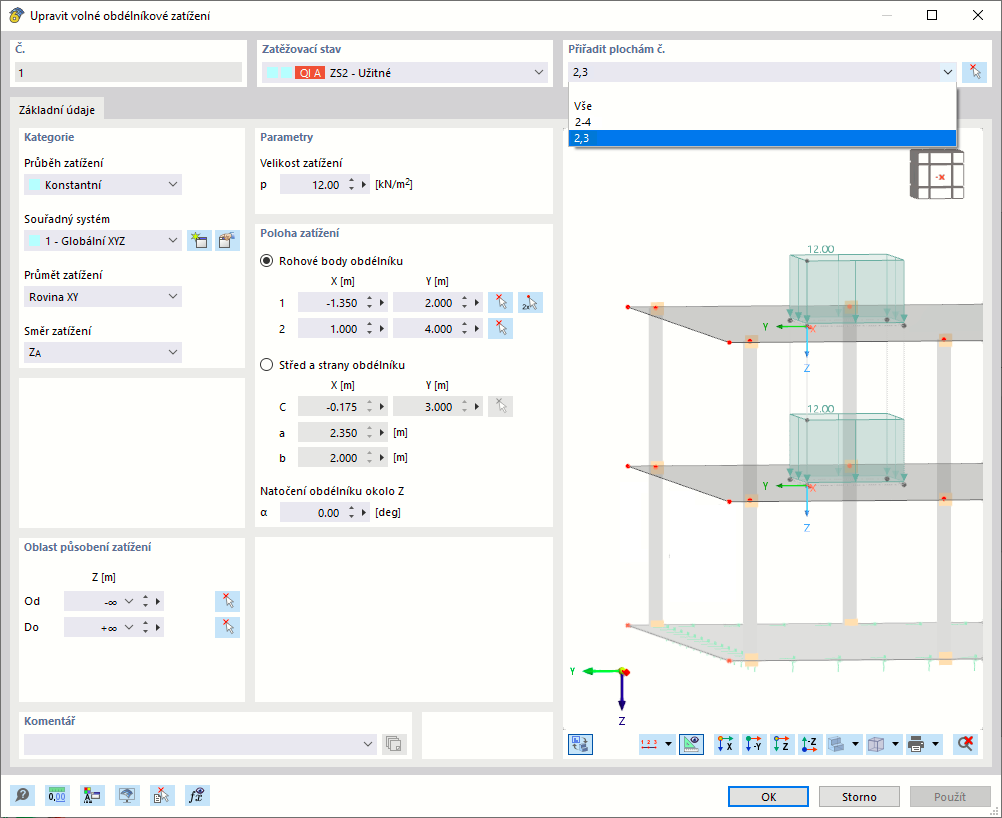This screenshot has width=1002, height=818.
Task: Click the transparent cube display mode icon
Action: 876,744
